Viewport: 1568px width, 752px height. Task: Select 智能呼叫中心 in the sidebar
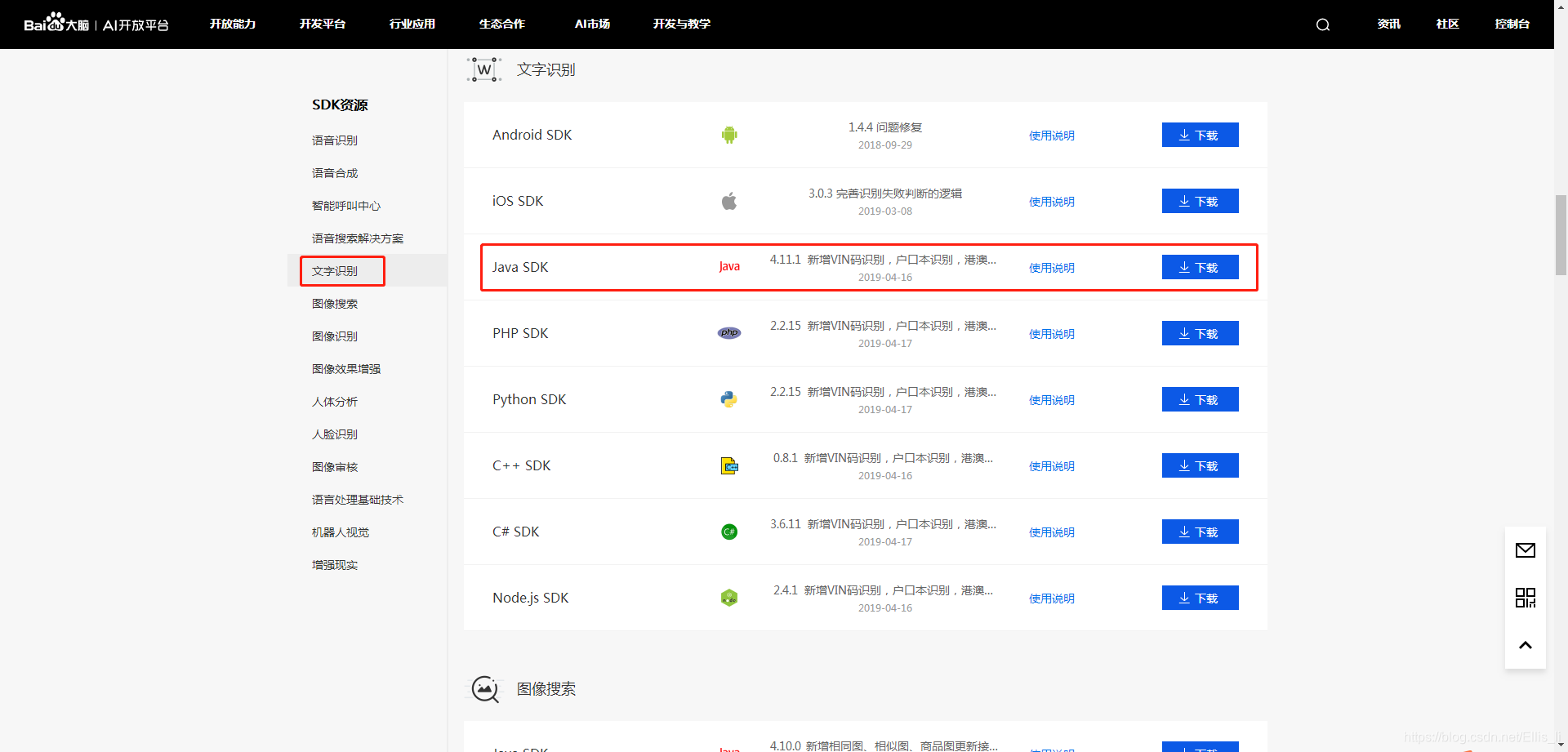346,206
